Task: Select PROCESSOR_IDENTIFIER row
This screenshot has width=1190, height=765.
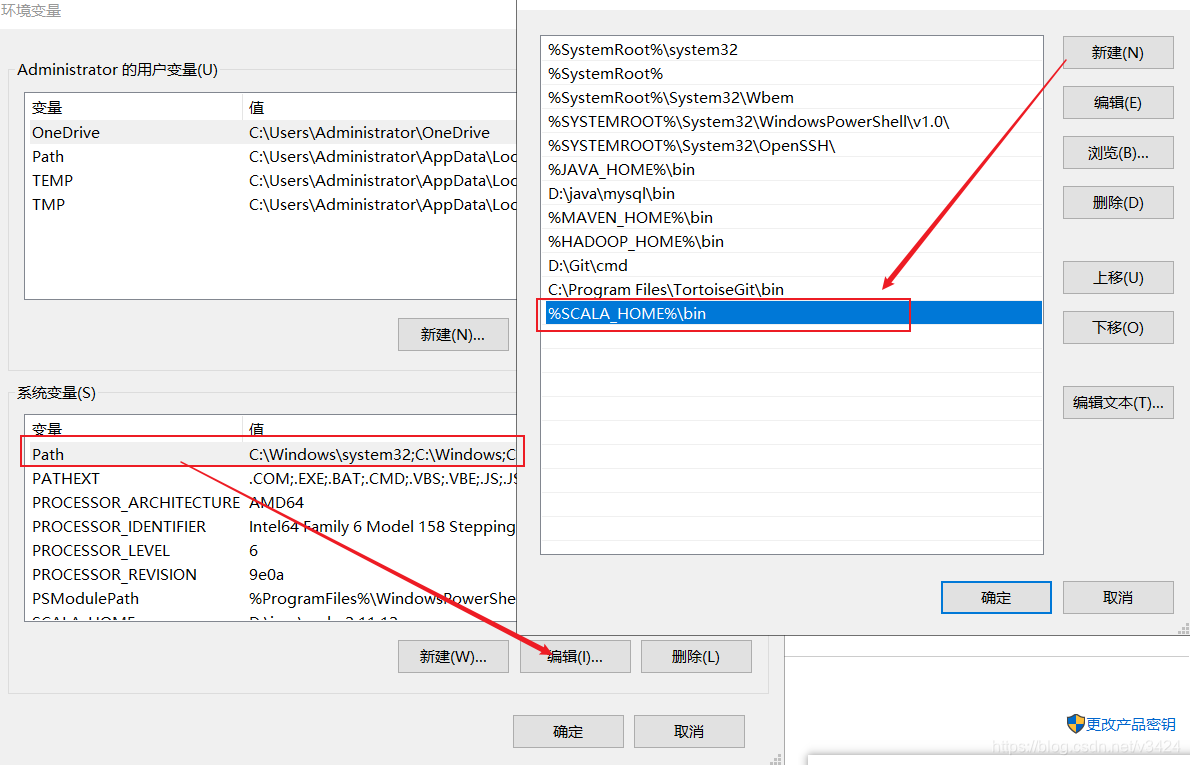Action: [x=272, y=527]
